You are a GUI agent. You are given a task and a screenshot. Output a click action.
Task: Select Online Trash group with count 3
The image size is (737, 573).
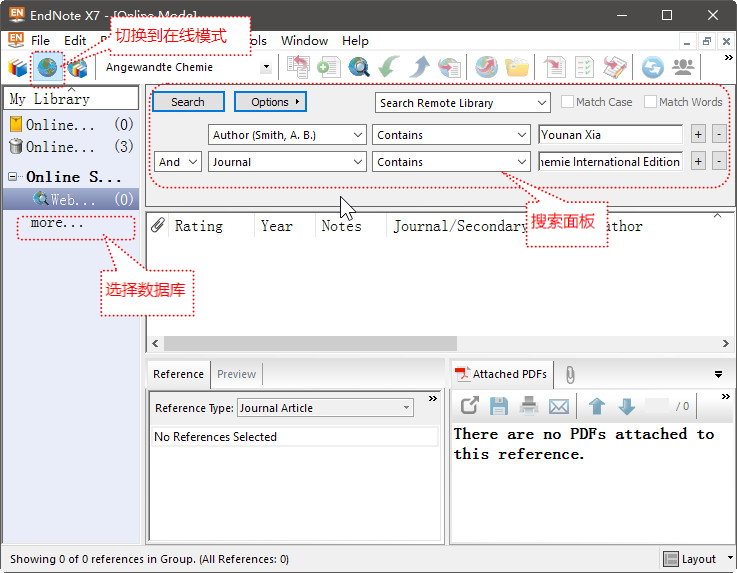(x=71, y=147)
